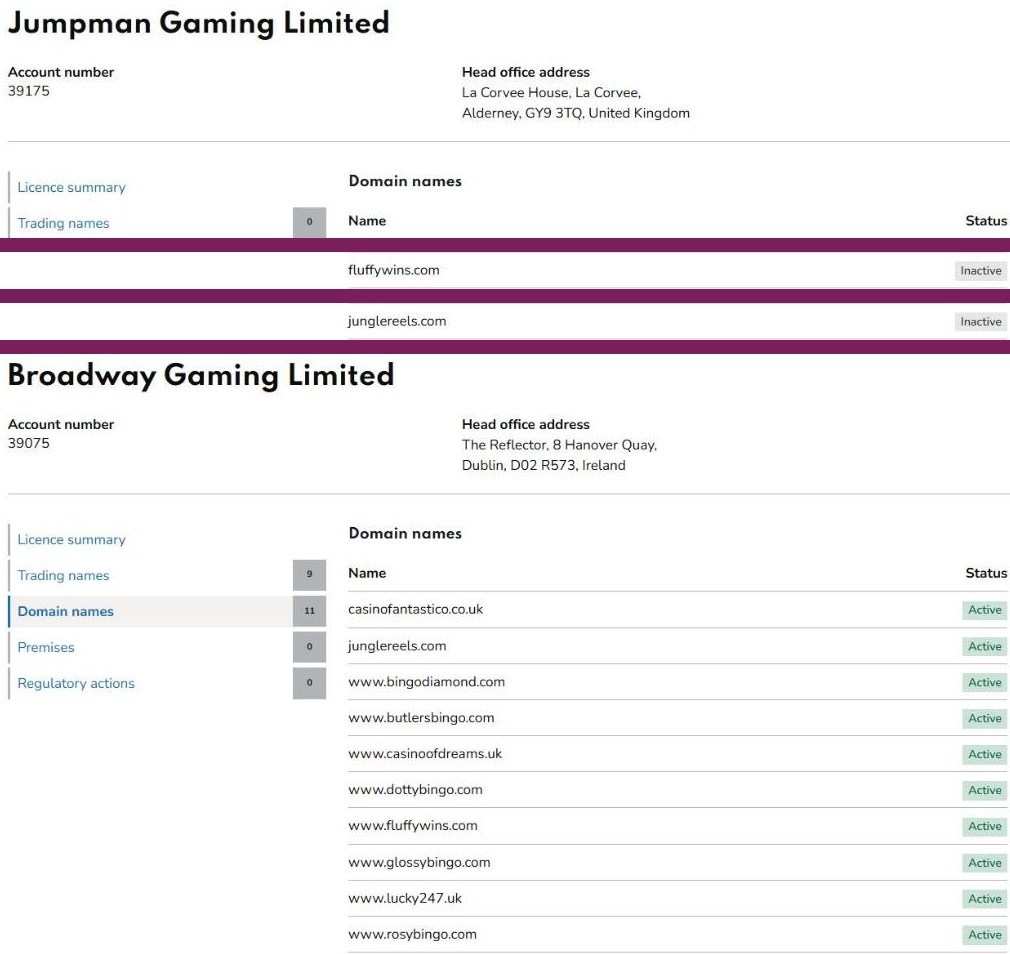The image size is (1010, 954).
Task: Open Licence summary under Broadway Gaming Limited
Action: [71, 540]
